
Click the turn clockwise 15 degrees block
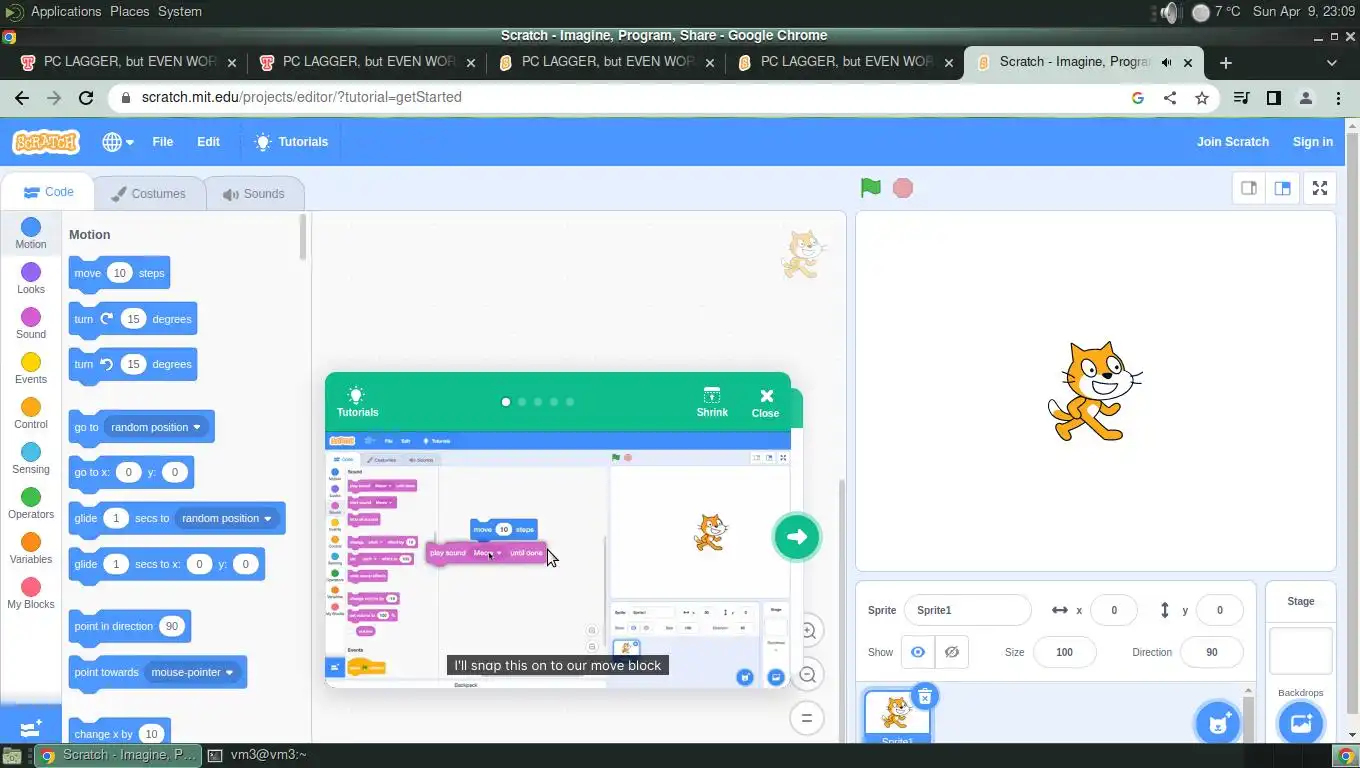pos(132,319)
